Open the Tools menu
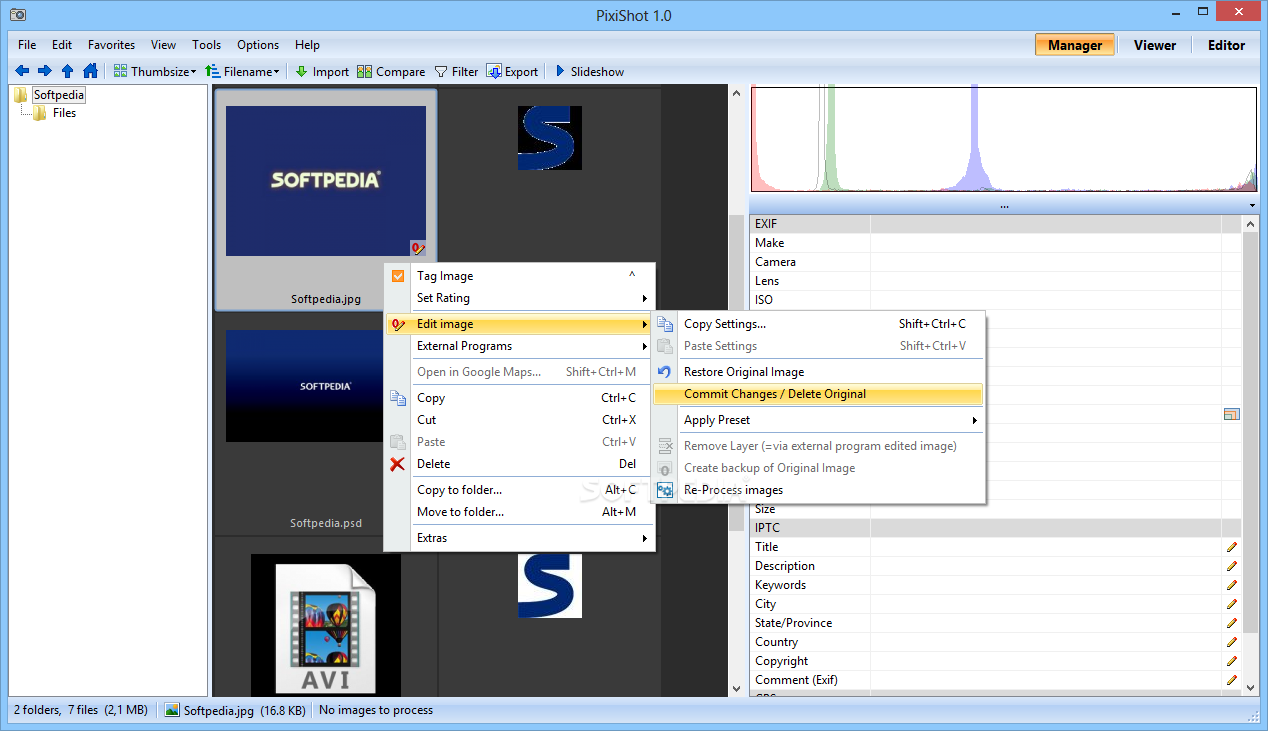Image resolution: width=1268 pixels, height=731 pixels. (206, 45)
